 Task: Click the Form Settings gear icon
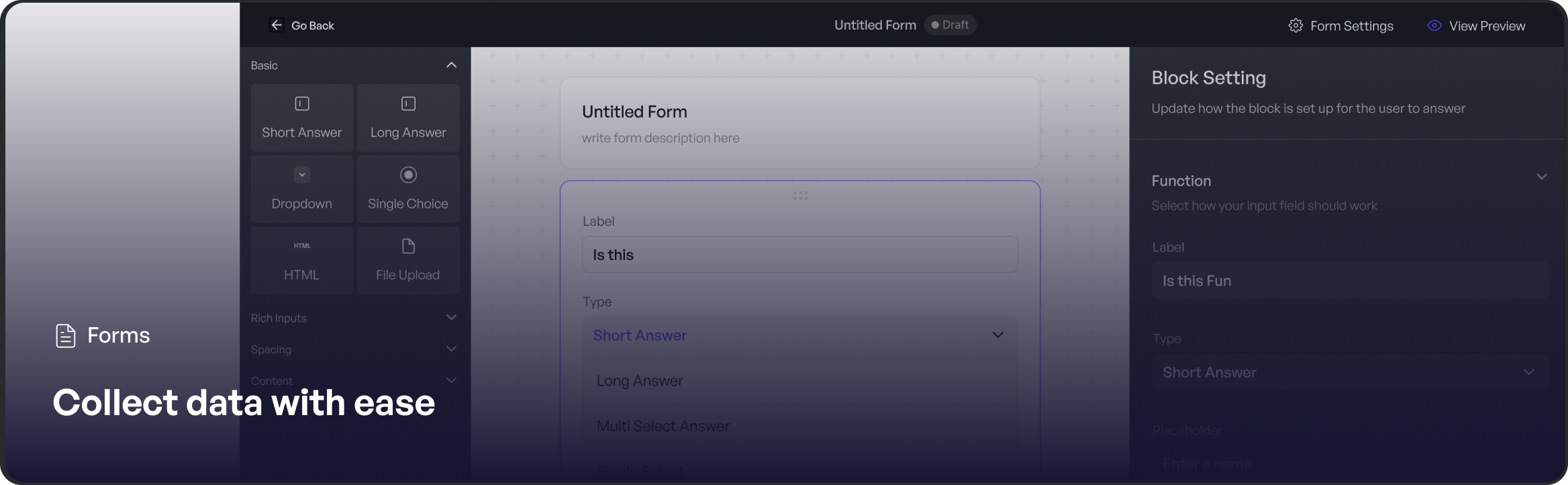point(1295,26)
